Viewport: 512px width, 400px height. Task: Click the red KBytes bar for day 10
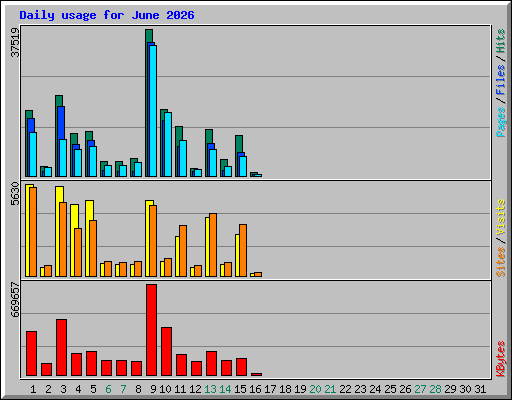coord(166,351)
